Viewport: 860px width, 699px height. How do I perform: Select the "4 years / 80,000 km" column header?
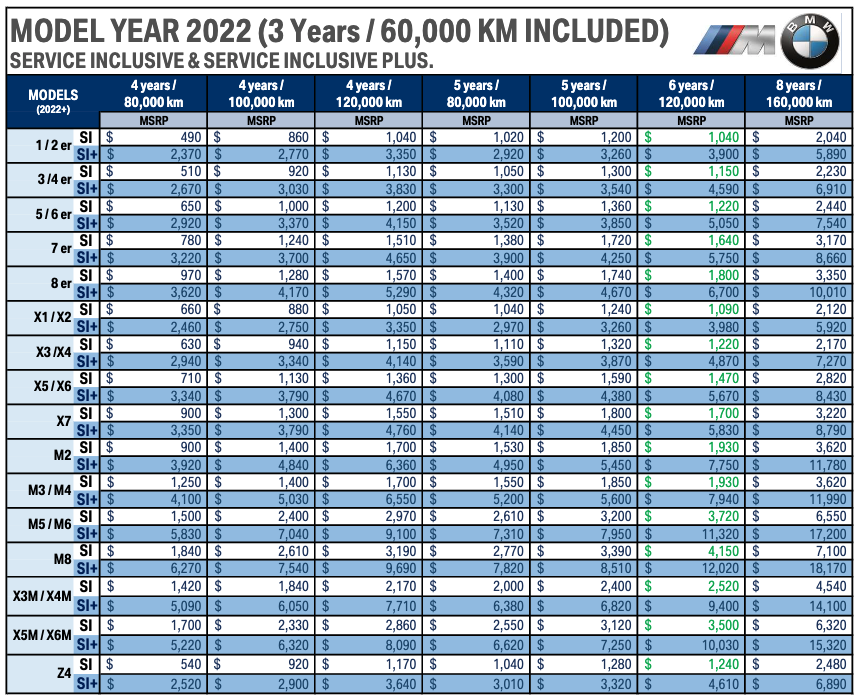pyautogui.click(x=154, y=94)
